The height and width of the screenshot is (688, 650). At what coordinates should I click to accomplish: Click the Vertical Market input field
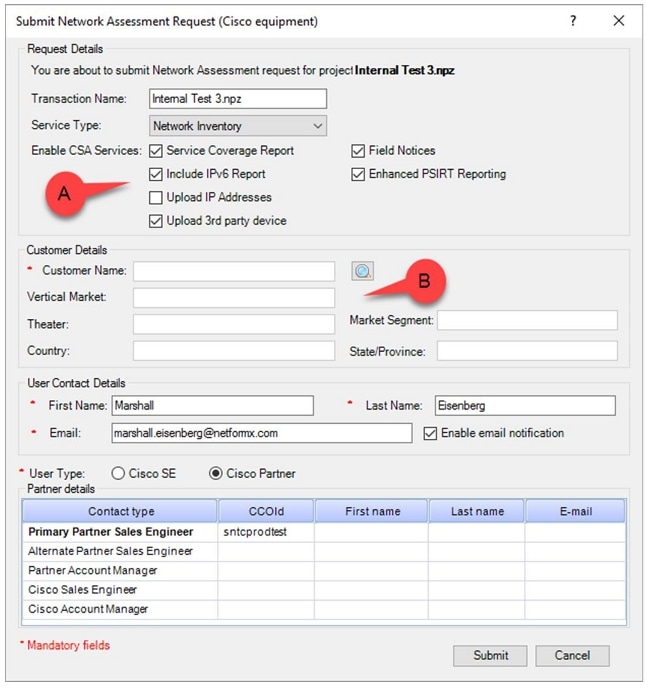click(234, 298)
